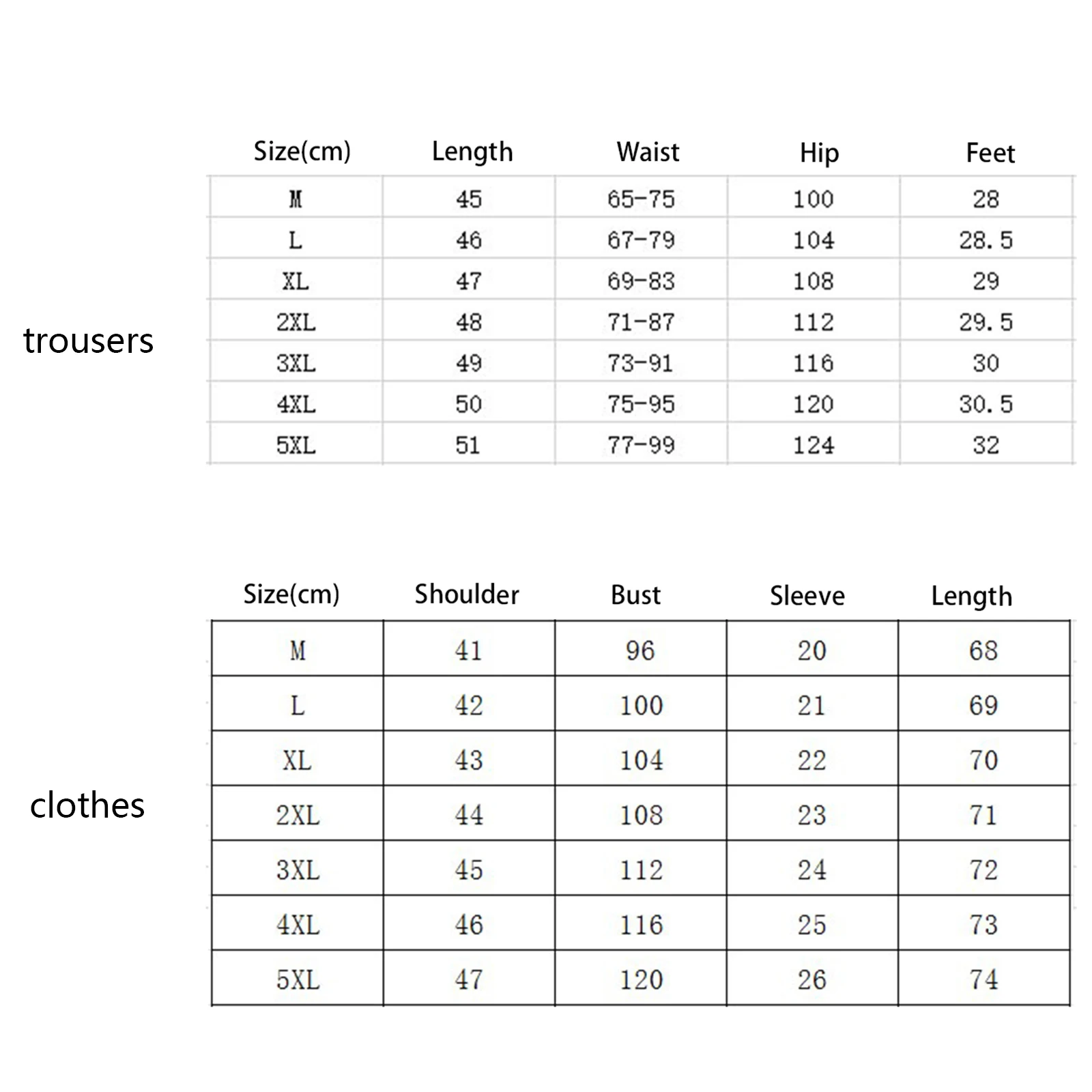Select the 77-99 waist cell
The image size is (1092, 1092).
pyautogui.click(x=641, y=445)
